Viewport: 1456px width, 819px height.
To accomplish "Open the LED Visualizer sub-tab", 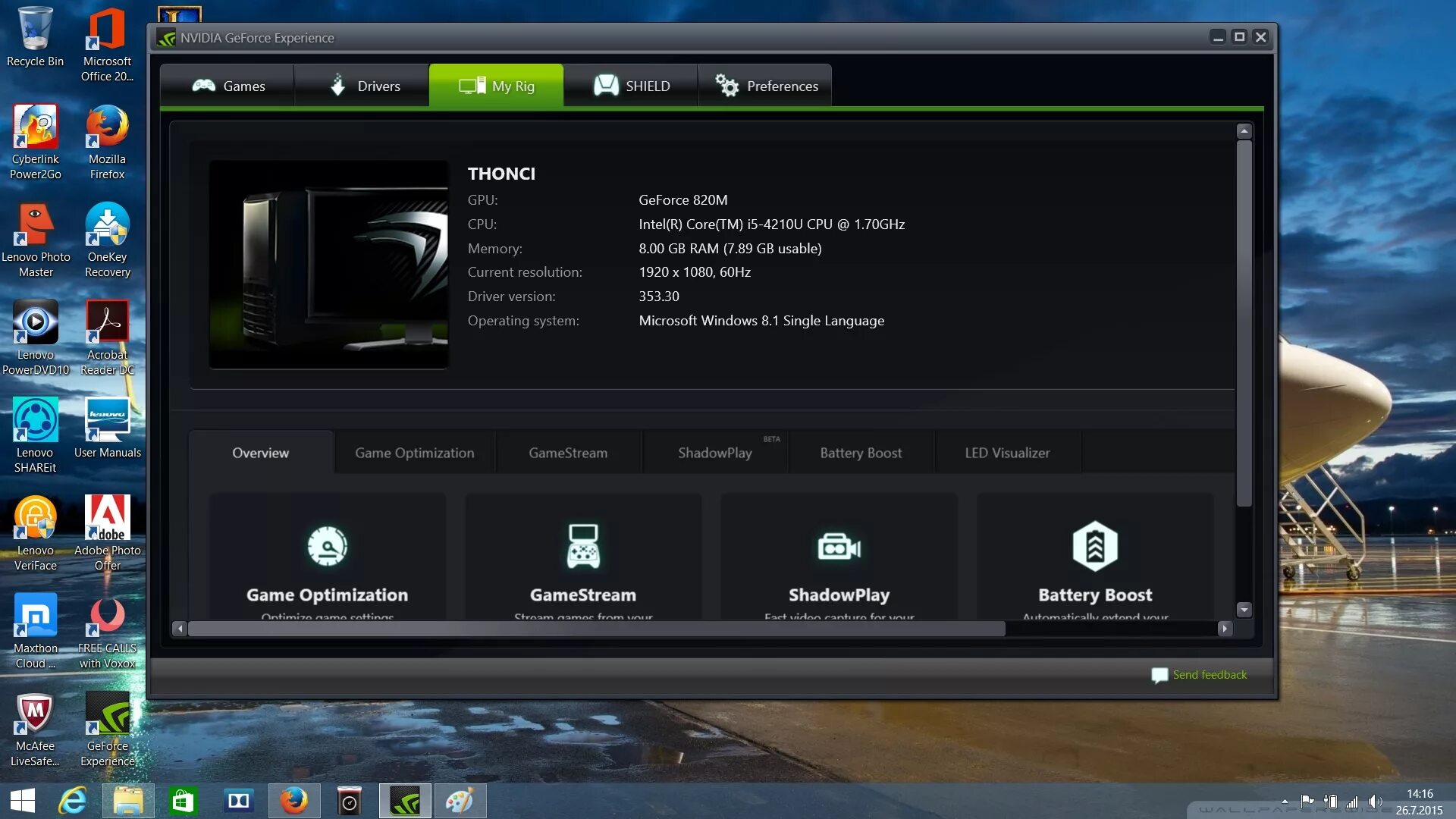I will pyautogui.click(x=1008, y=453).
